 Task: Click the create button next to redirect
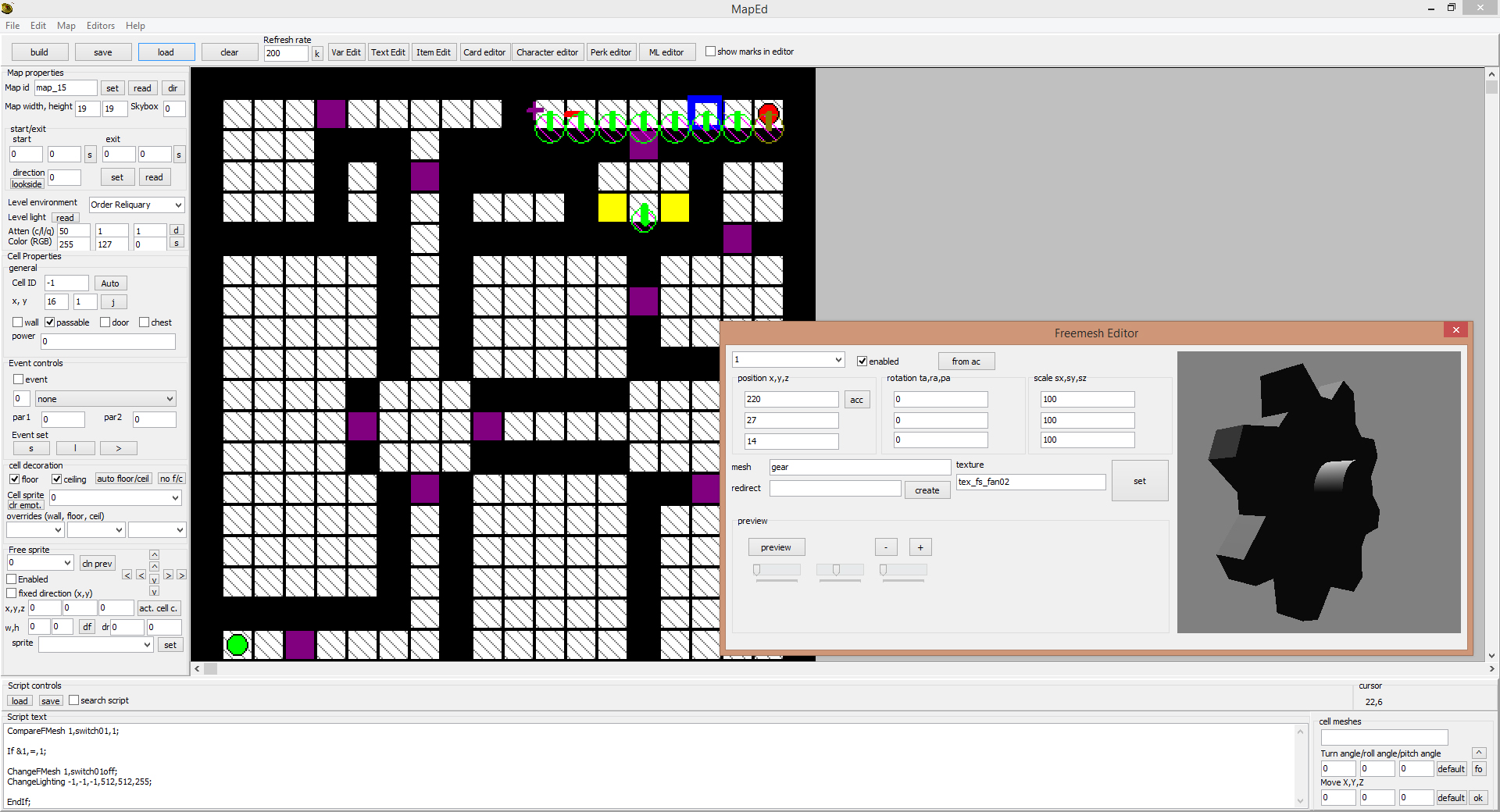(x=927, y=490)
